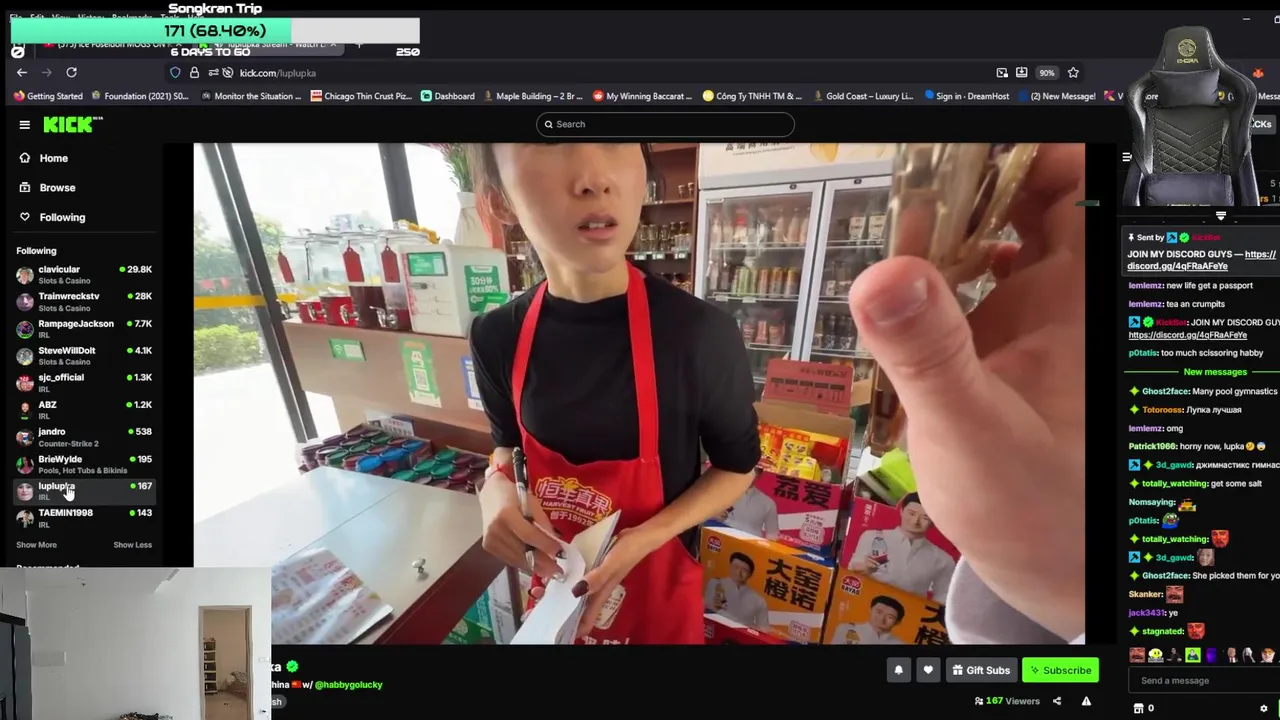
Task: Toggle stream notifications bell
Action: coord(898,670)
